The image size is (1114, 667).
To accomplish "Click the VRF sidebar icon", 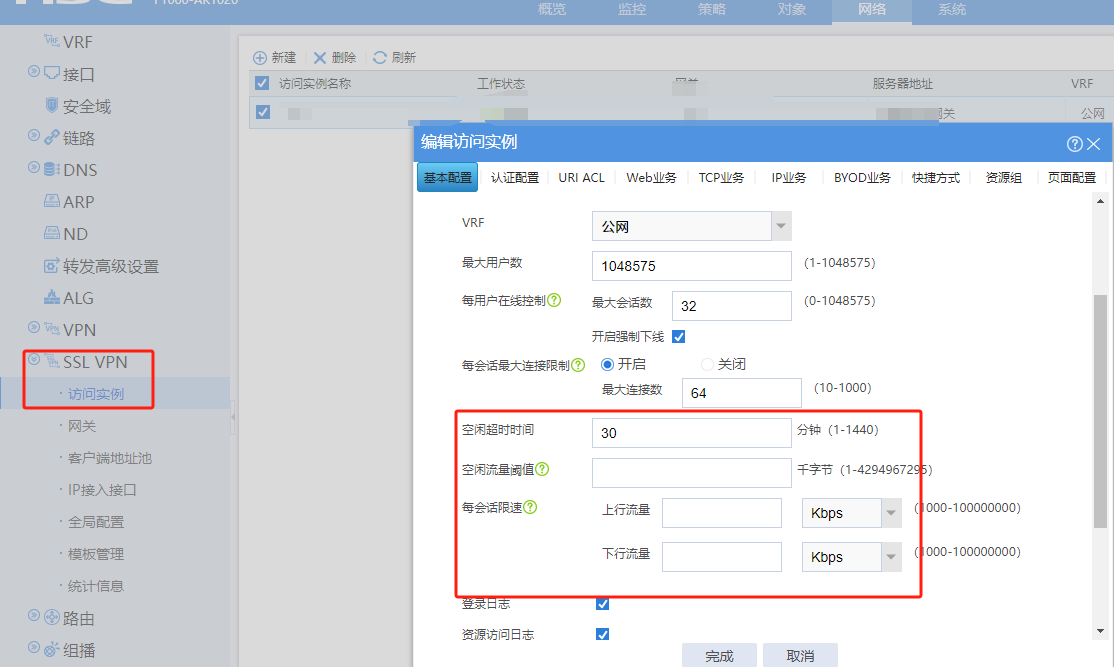I will tap(52, 41).
